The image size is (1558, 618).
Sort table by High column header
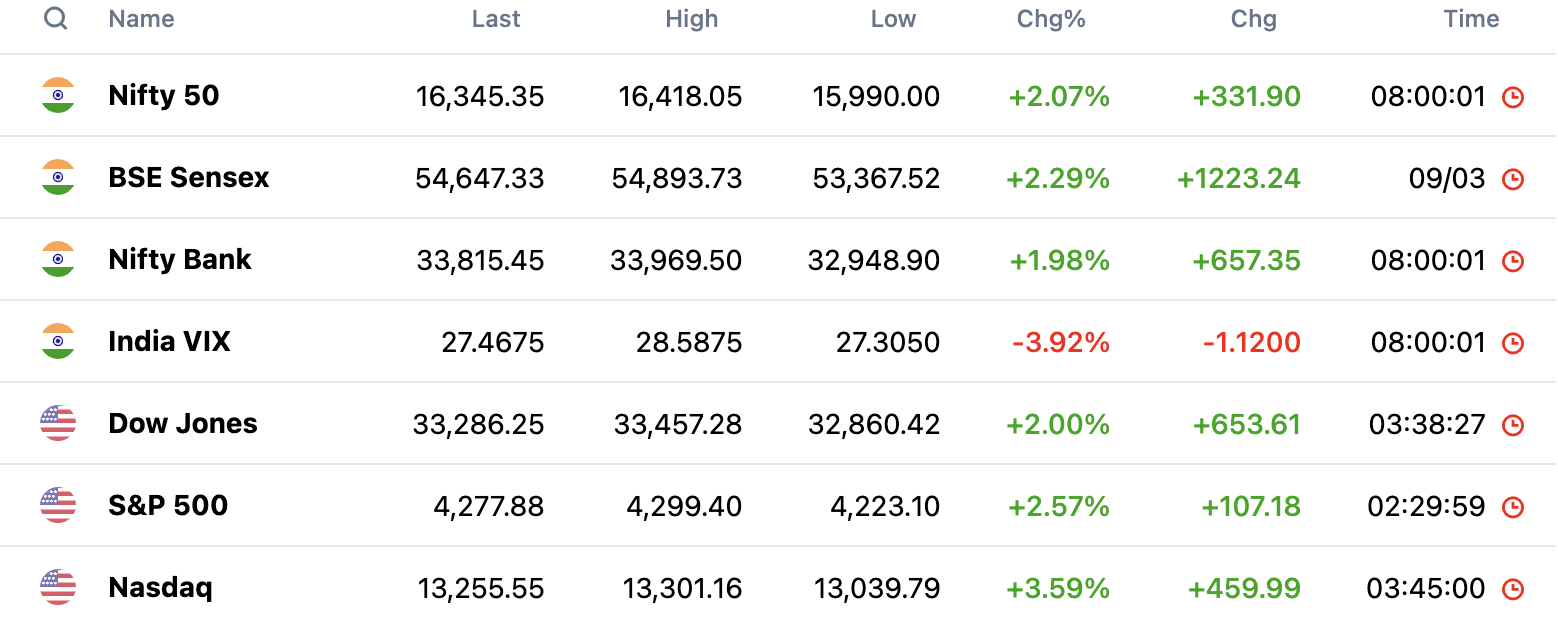coord(692,19)
